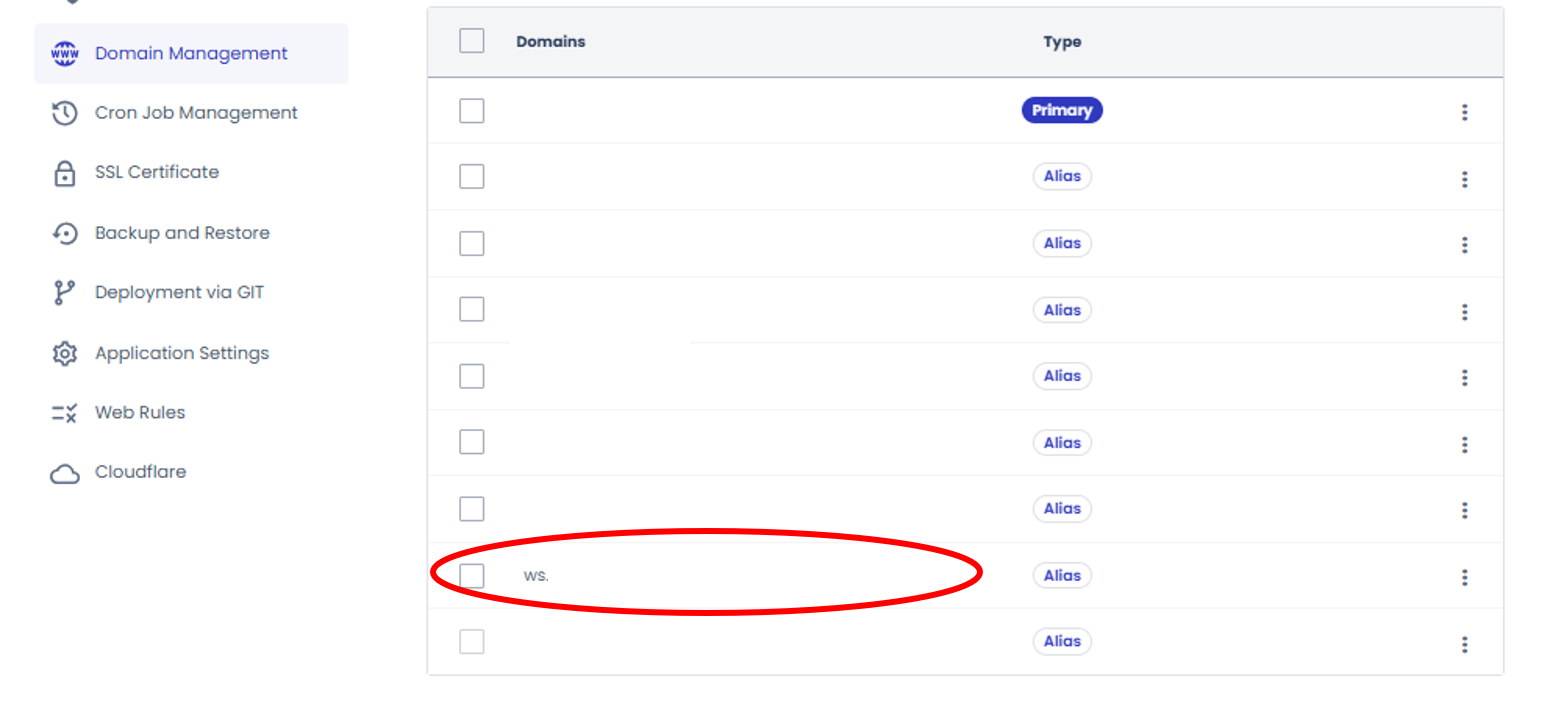Click the Application Settings gear icon

tap(64, 353)
